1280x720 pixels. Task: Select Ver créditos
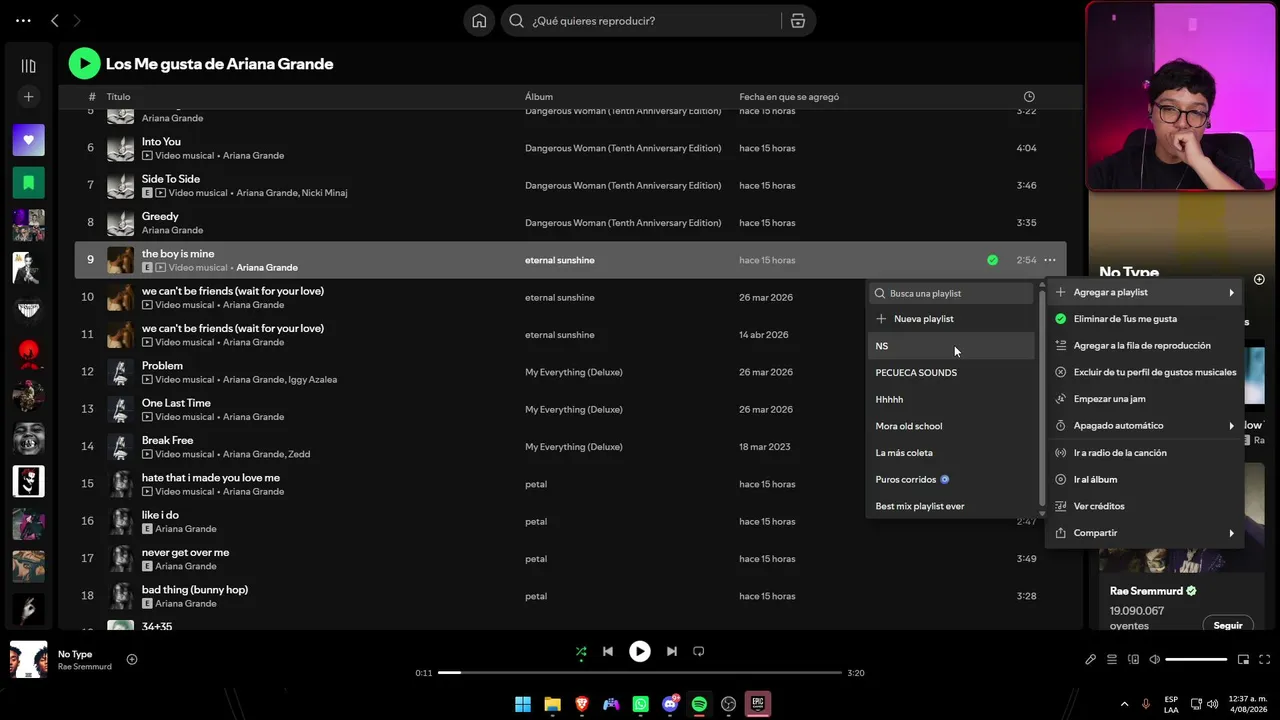1145,506
